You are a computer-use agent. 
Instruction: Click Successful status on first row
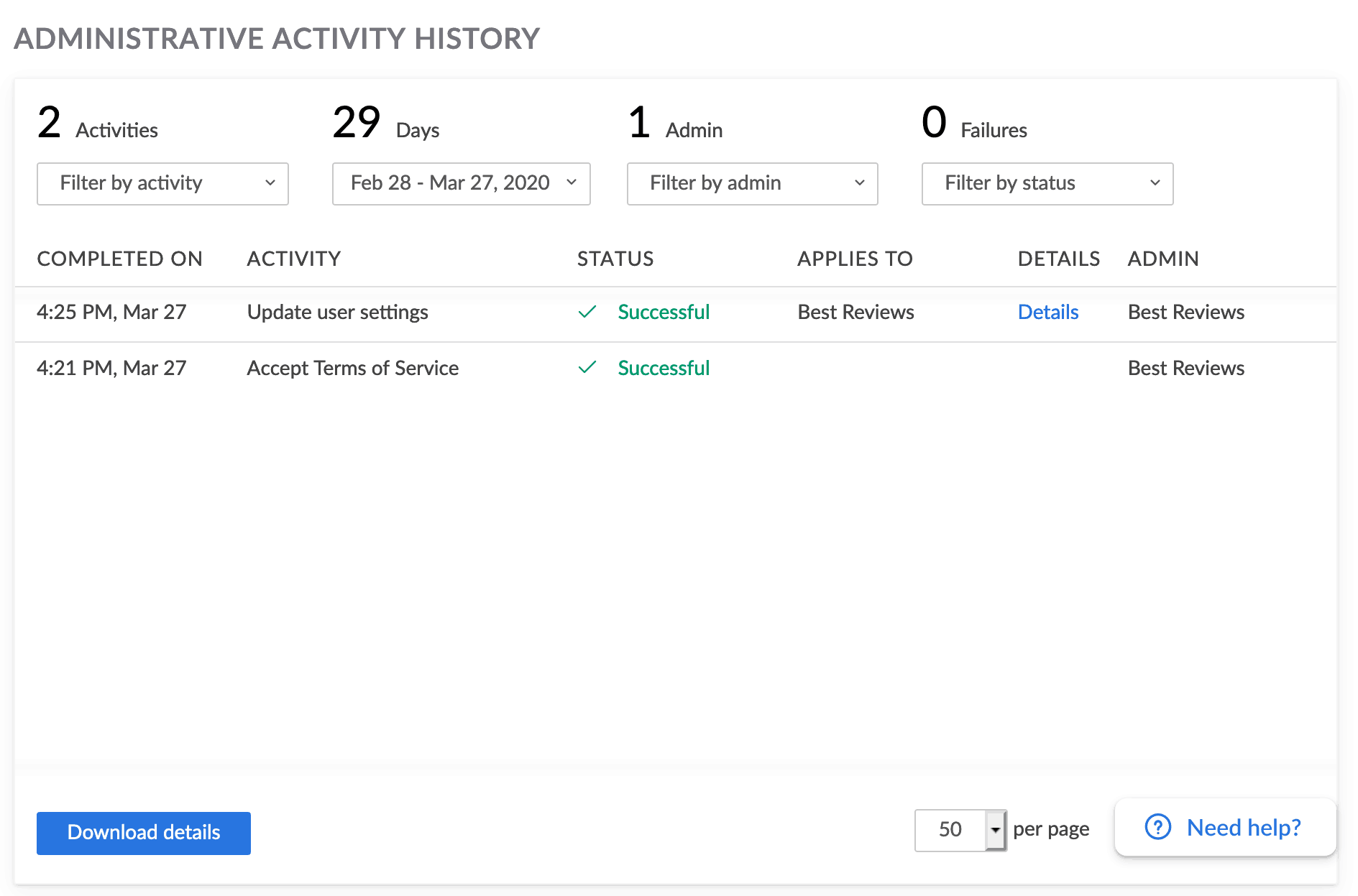pyautogui.click(x=663, y=312)
